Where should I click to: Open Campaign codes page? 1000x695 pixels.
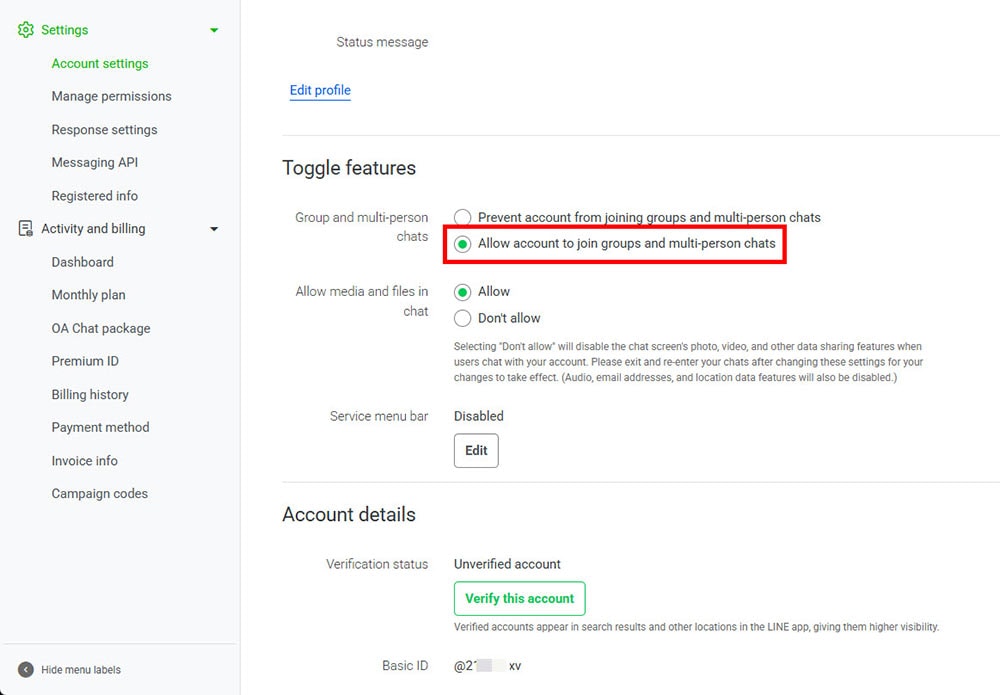click(99, 494)
